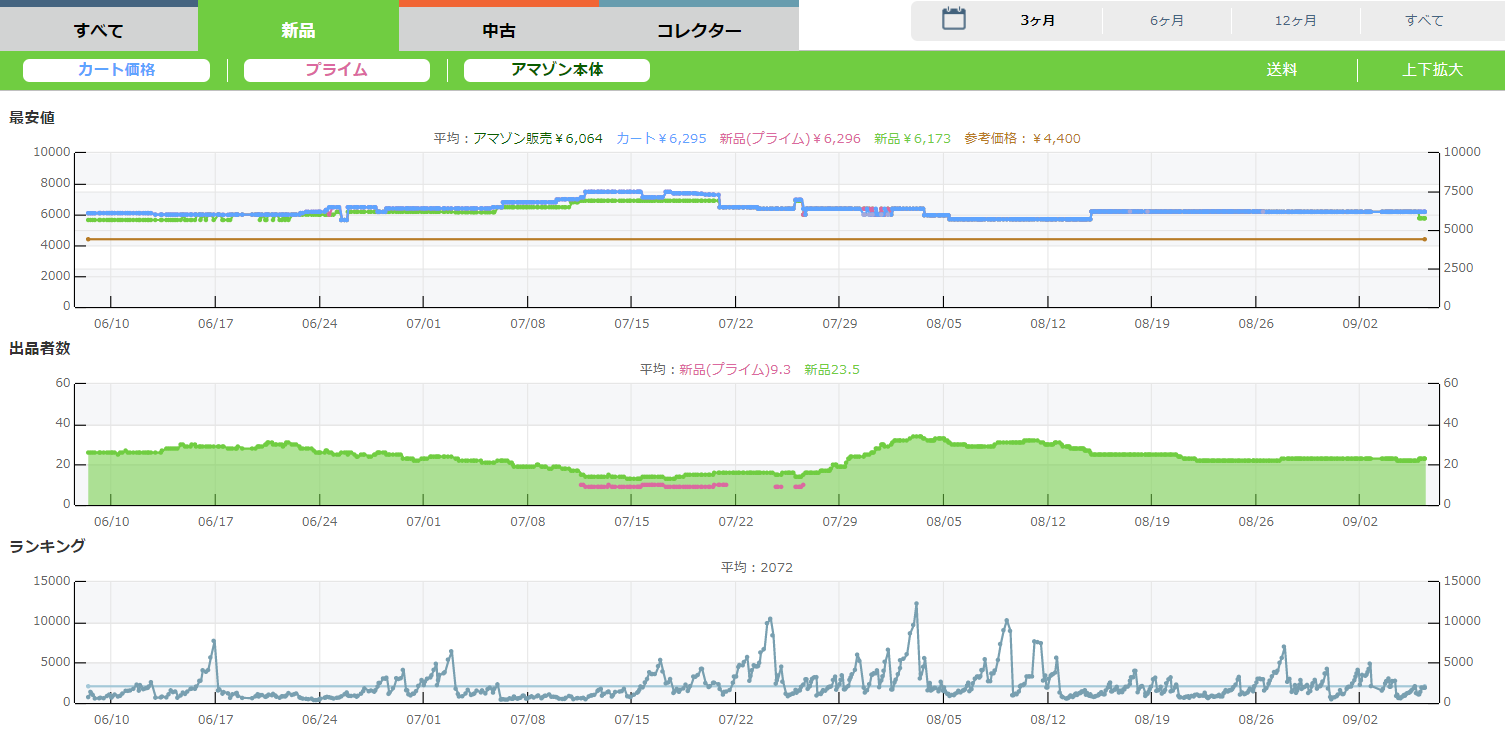This screenshot has width=1505, height=734.
Task: Toggle the アマゾン本体 filter
Action: click(x=557, y=70)
